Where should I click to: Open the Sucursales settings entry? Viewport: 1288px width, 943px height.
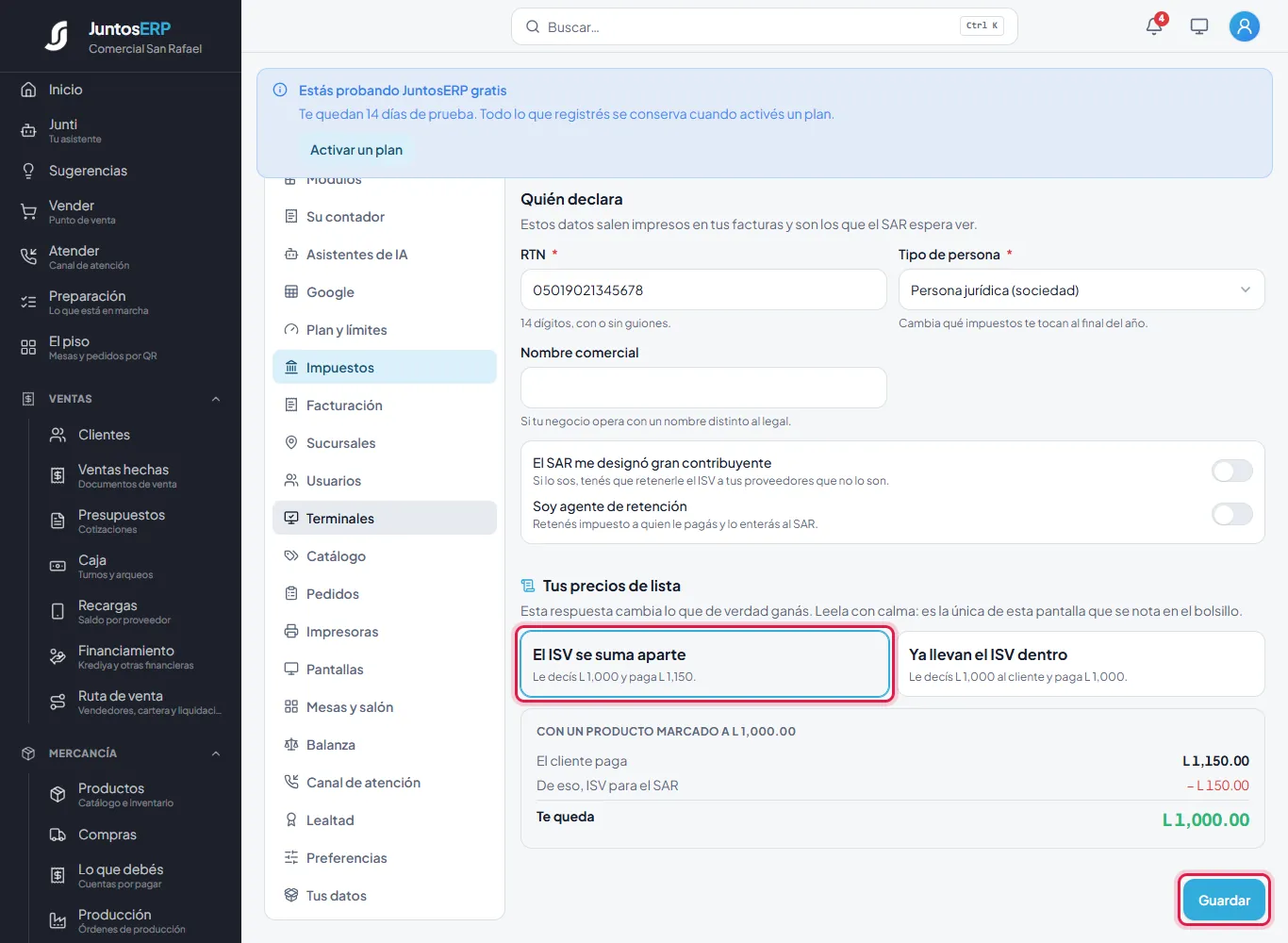point(385,442)
